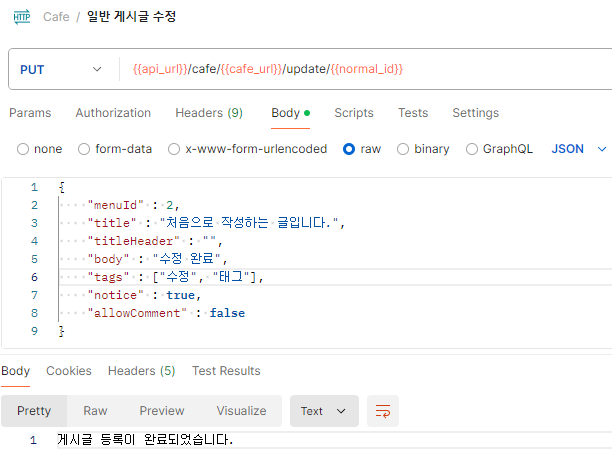Image resolution: width=612 pixels, height=454 pixels.
Task: Open the response Cookies tab
Action: 69,371
